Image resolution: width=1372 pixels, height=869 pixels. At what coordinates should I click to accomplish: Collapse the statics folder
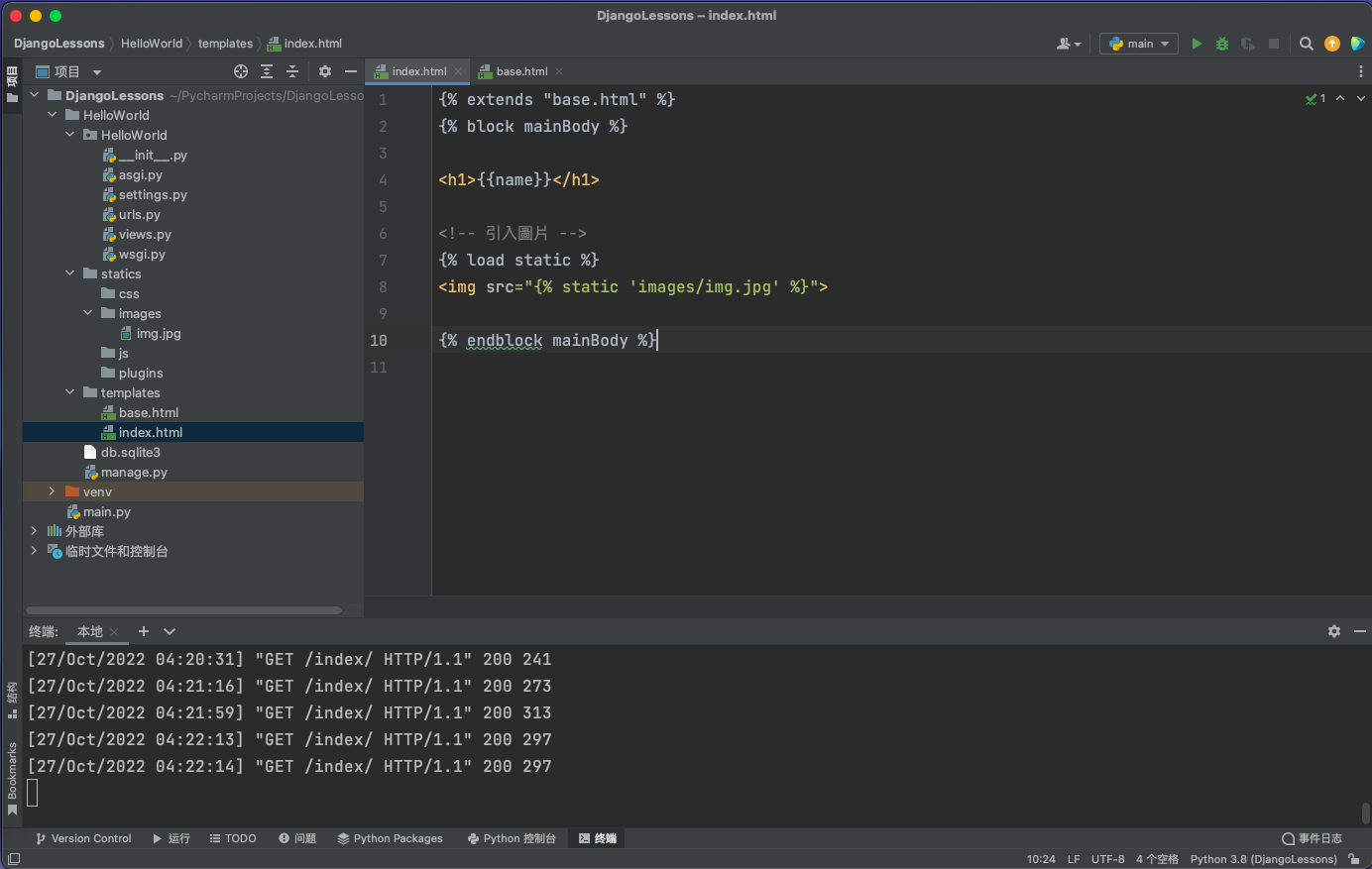tap(69, 273)
